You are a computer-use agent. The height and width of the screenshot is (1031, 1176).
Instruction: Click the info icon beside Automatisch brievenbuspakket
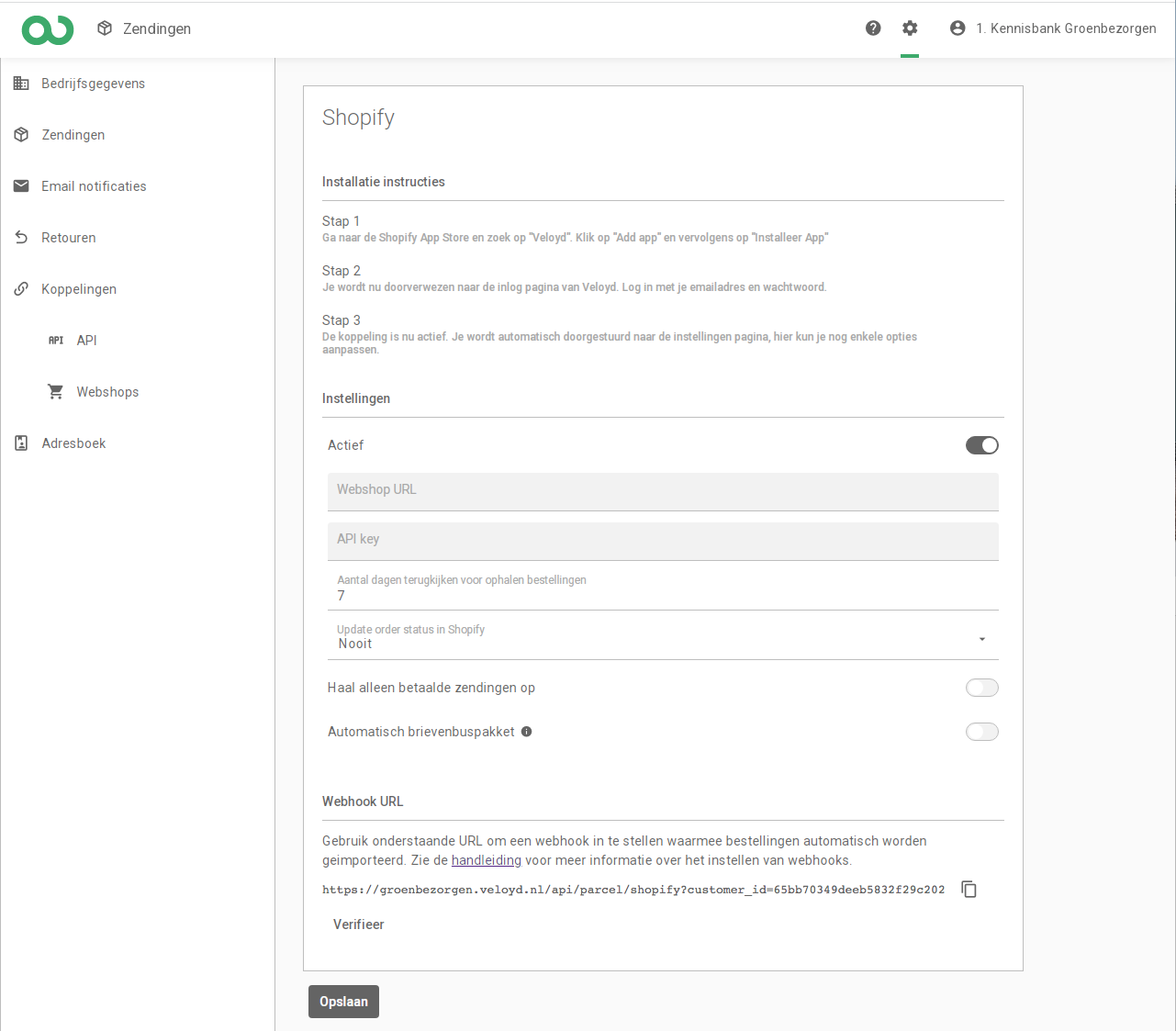527,732
